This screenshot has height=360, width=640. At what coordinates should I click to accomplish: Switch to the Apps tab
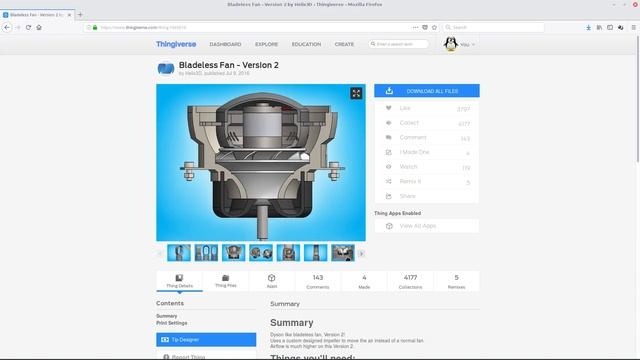(x=272, y=281)
